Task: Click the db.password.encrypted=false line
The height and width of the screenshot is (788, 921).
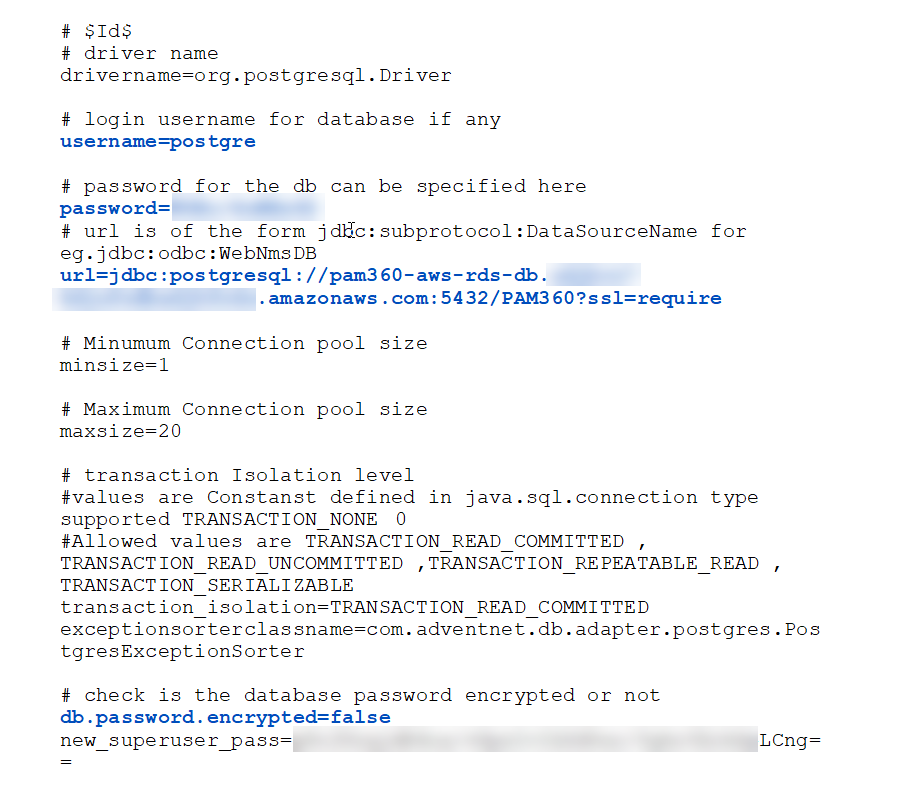Action: point(225,717)
